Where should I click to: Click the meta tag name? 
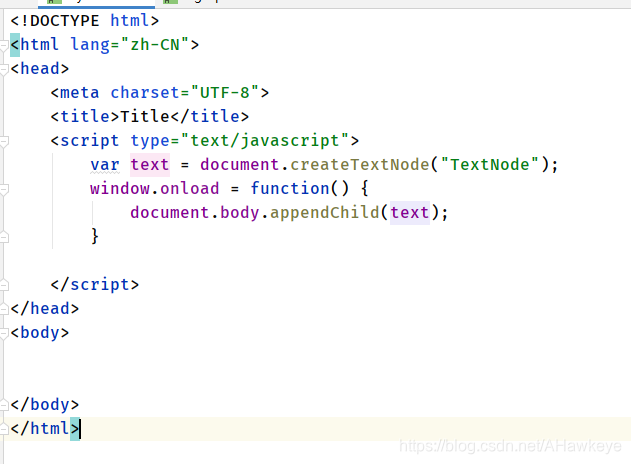coord(79,93)
